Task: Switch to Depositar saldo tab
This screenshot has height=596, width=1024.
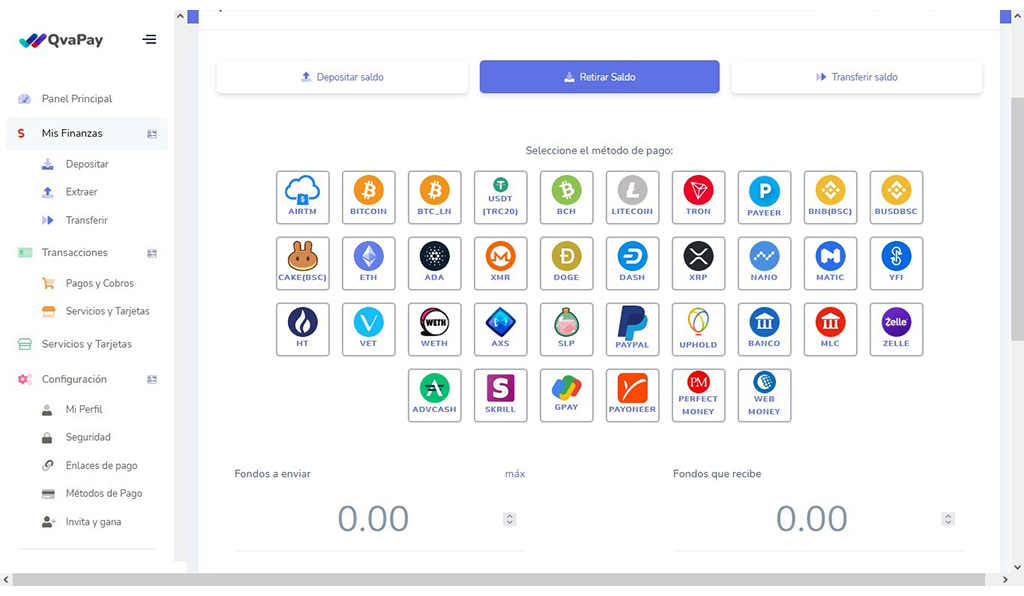Action: coord(342,77)
